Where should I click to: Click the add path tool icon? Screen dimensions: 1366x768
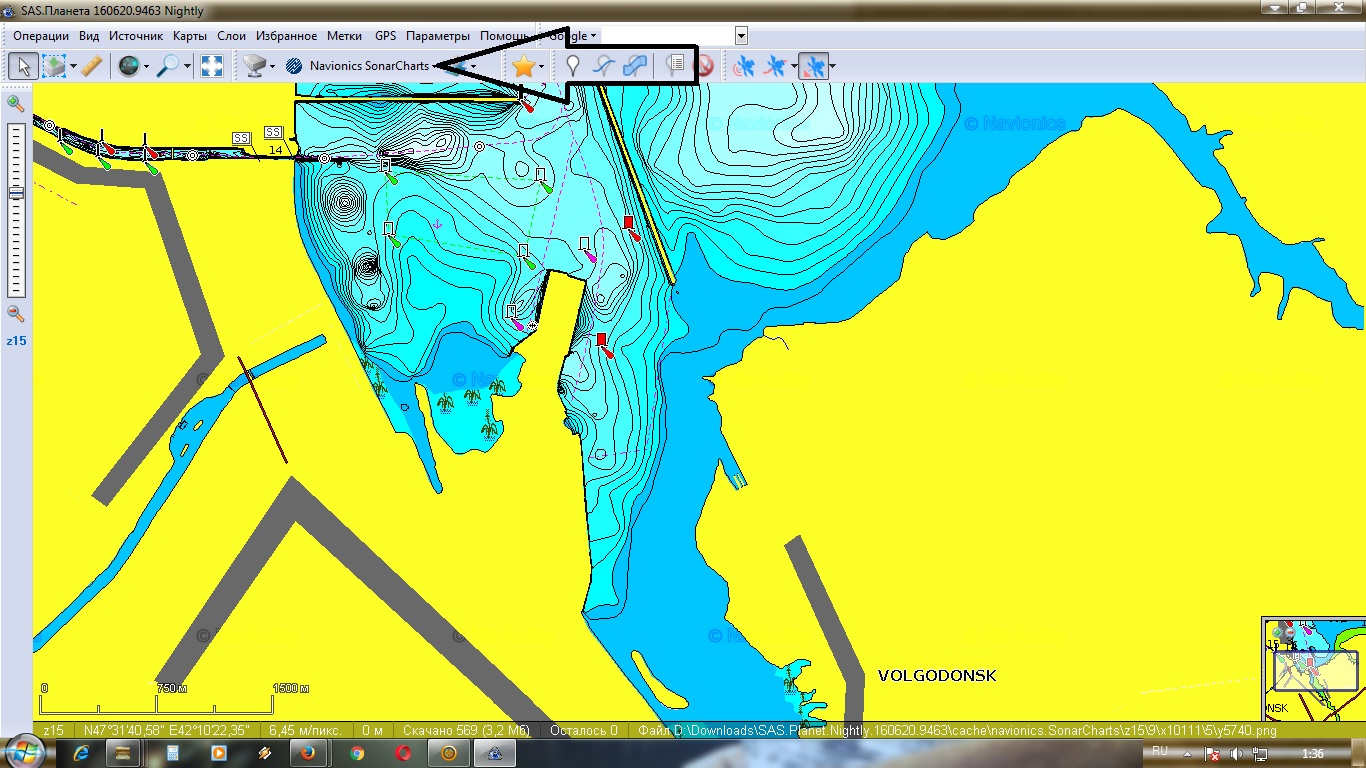coord(603,67)
